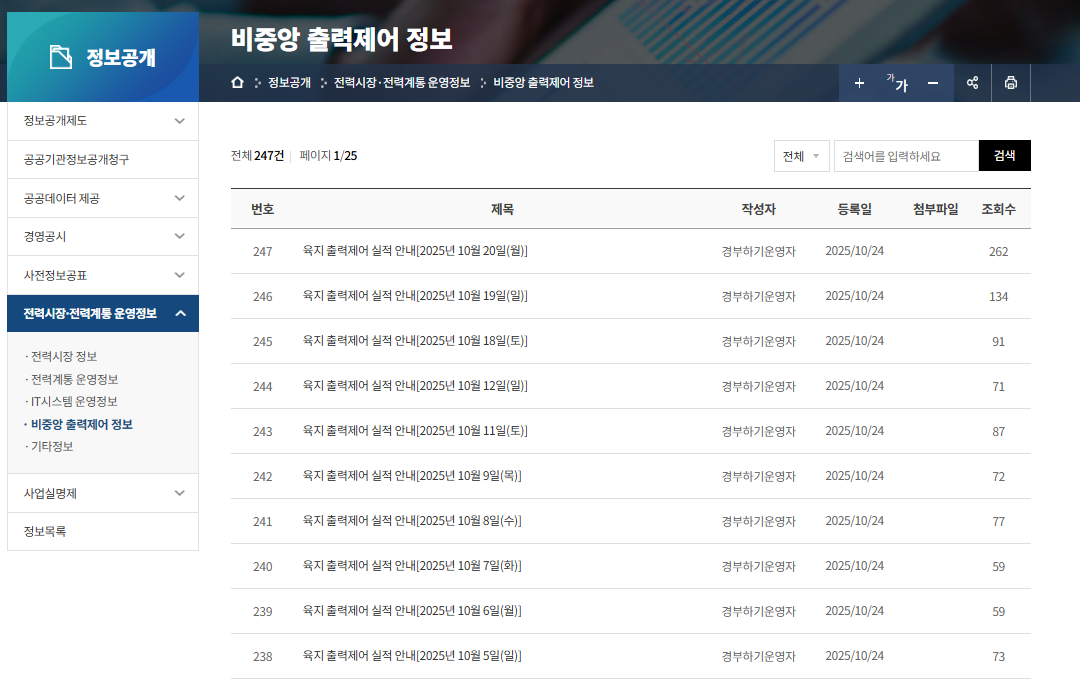Increase font size with the plus icon

click(858, 83)
